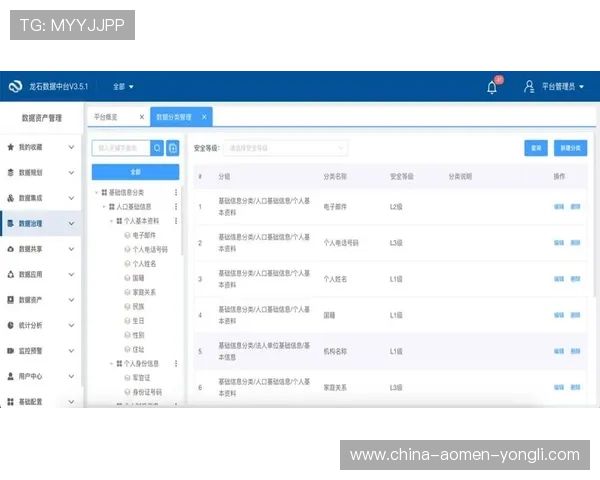Screen dimensions: 600x480
Task: Click the 数据治理 sidebar icon
Action: (11, 224)
